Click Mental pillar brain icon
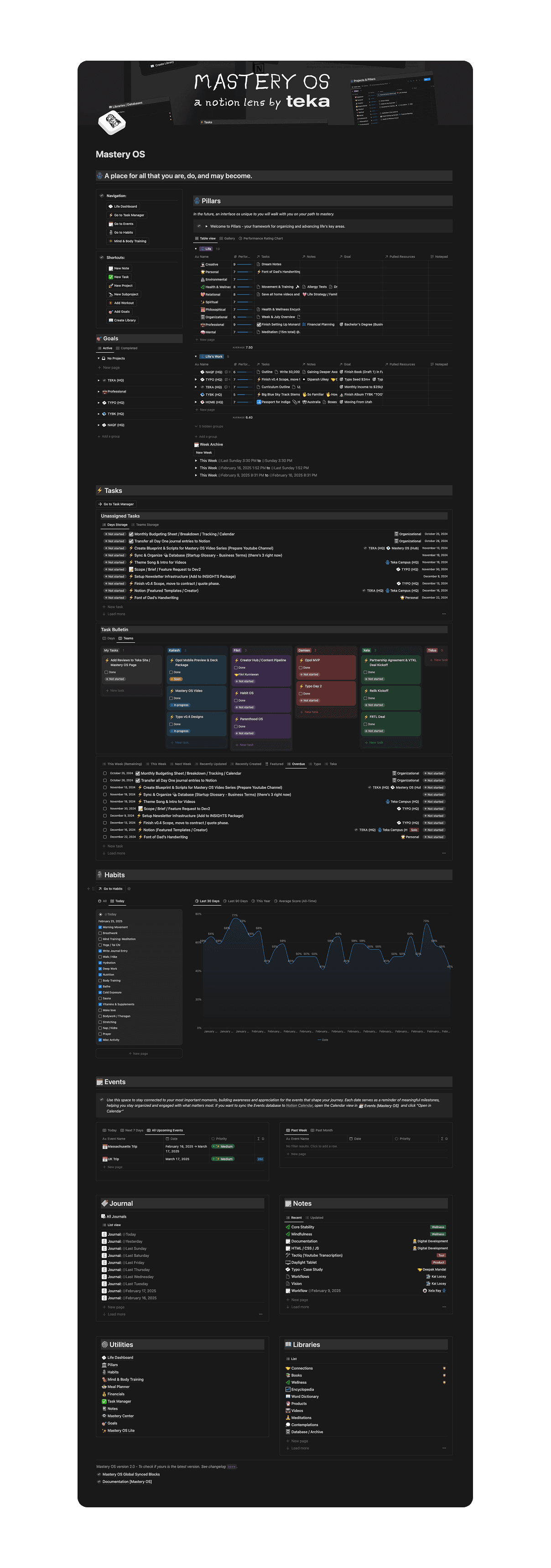This screenshot has width=551, height=1568. click(203, 332)
